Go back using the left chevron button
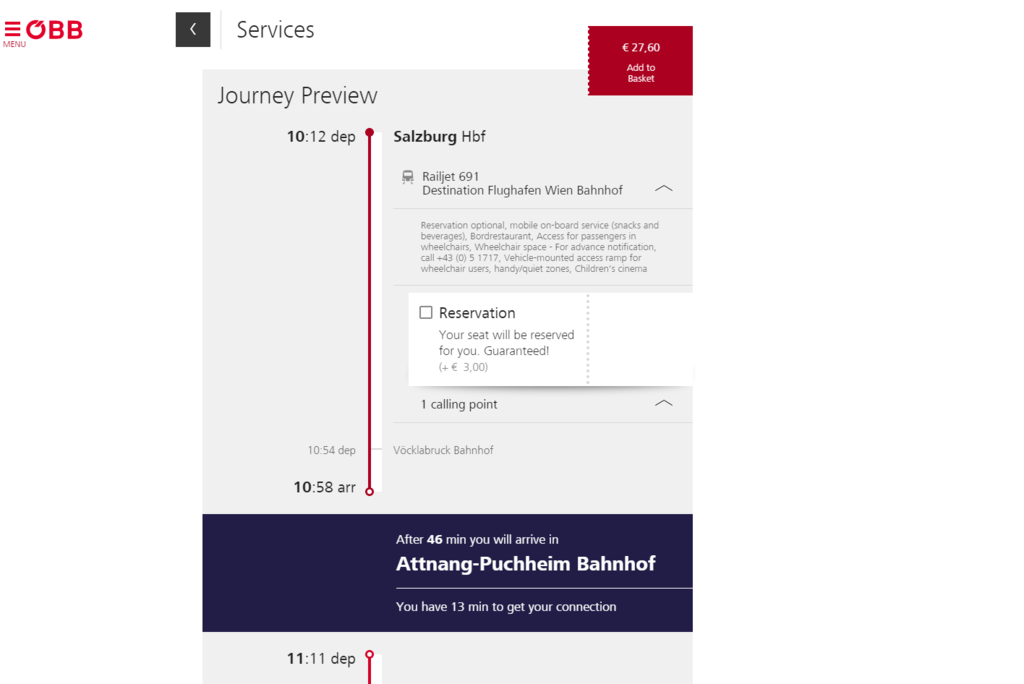This screenshot has height=684, width=1024. tap(193, 30)
